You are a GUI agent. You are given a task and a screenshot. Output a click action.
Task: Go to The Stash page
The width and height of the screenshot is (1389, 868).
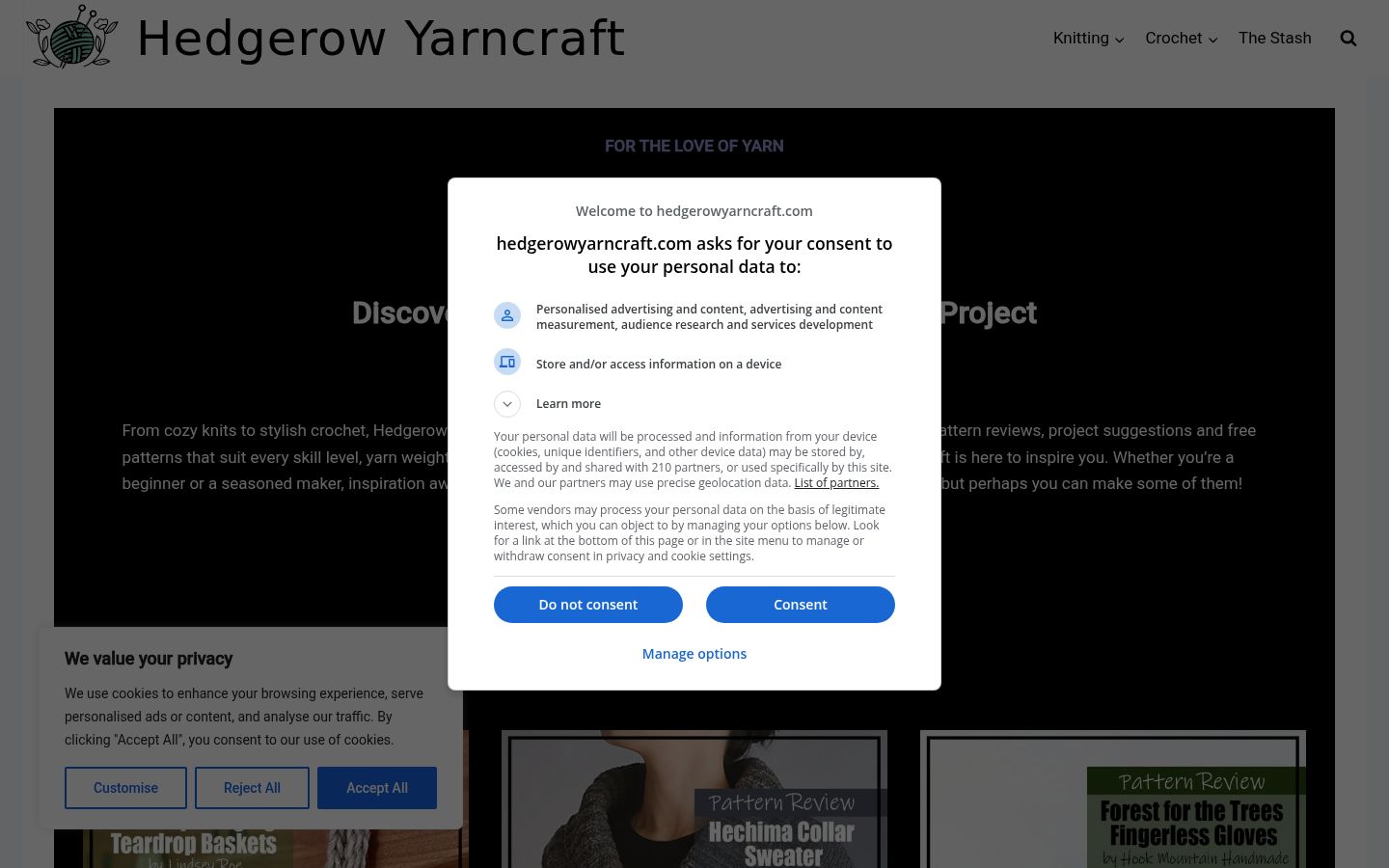(x=1275, y=39)
